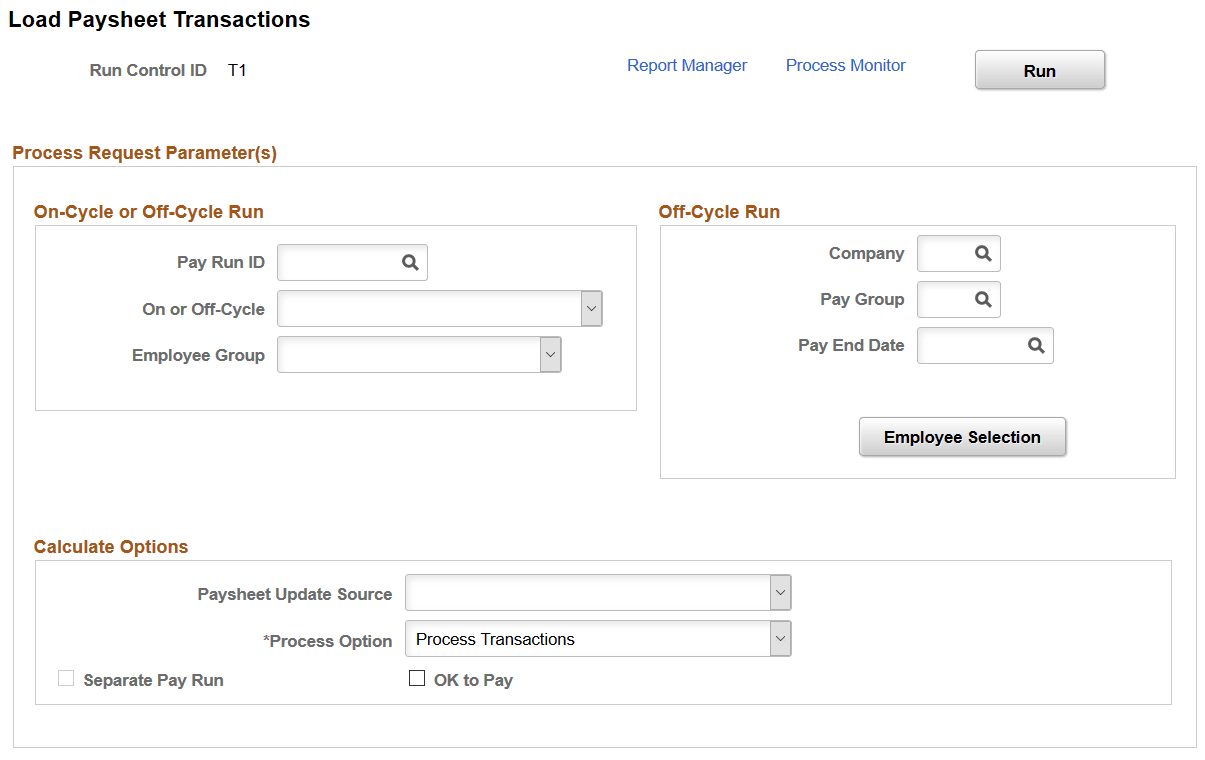Open the Process Monitor link
The image size is (1205, 760).
click(845, 65)
